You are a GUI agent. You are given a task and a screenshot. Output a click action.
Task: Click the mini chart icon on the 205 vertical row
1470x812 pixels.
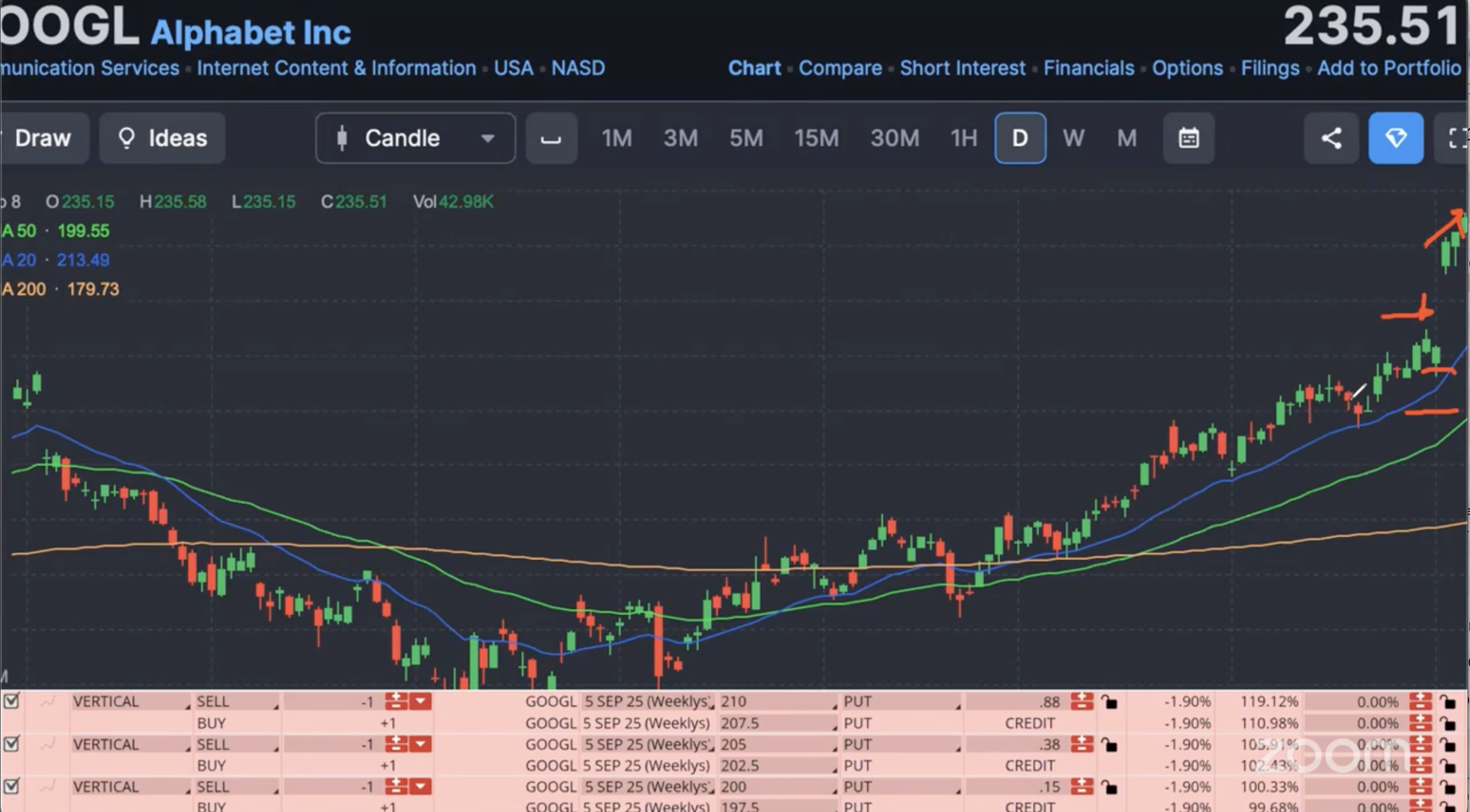coord(48,744)
